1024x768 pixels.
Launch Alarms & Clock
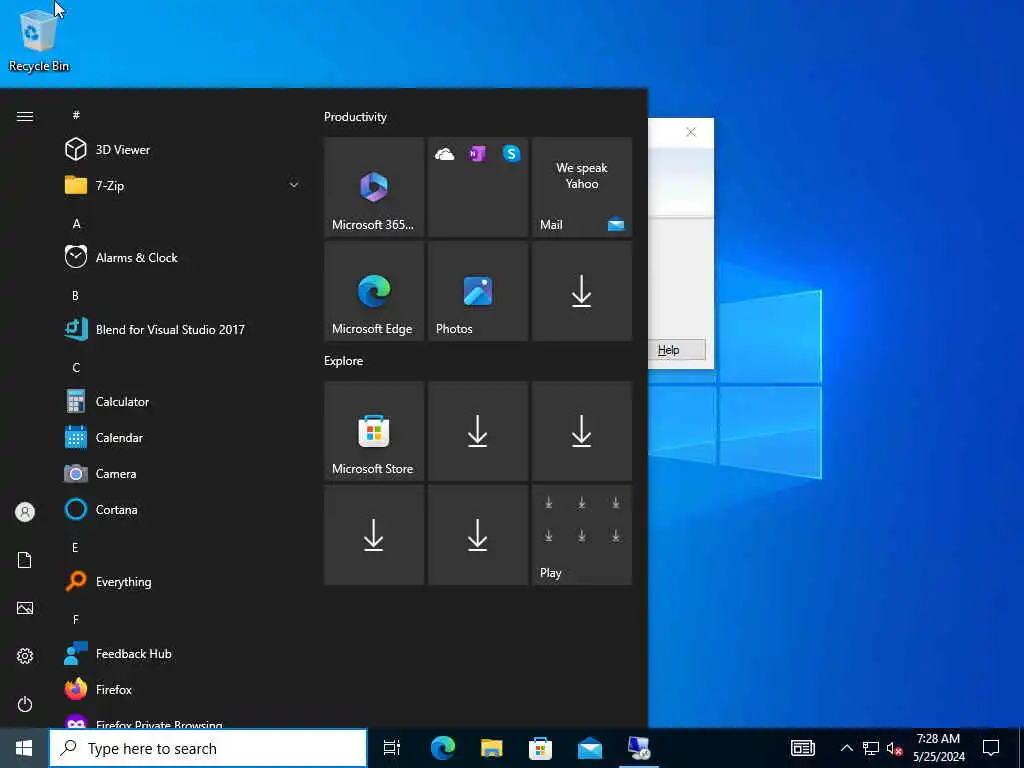coord(181,257)
